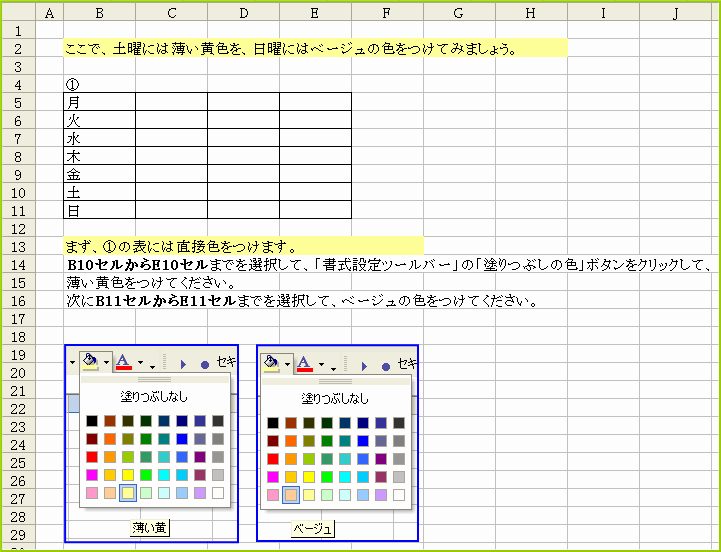Click the blue circle record icon in the right toolbar

pyautogui.click(x=386, y=366)
